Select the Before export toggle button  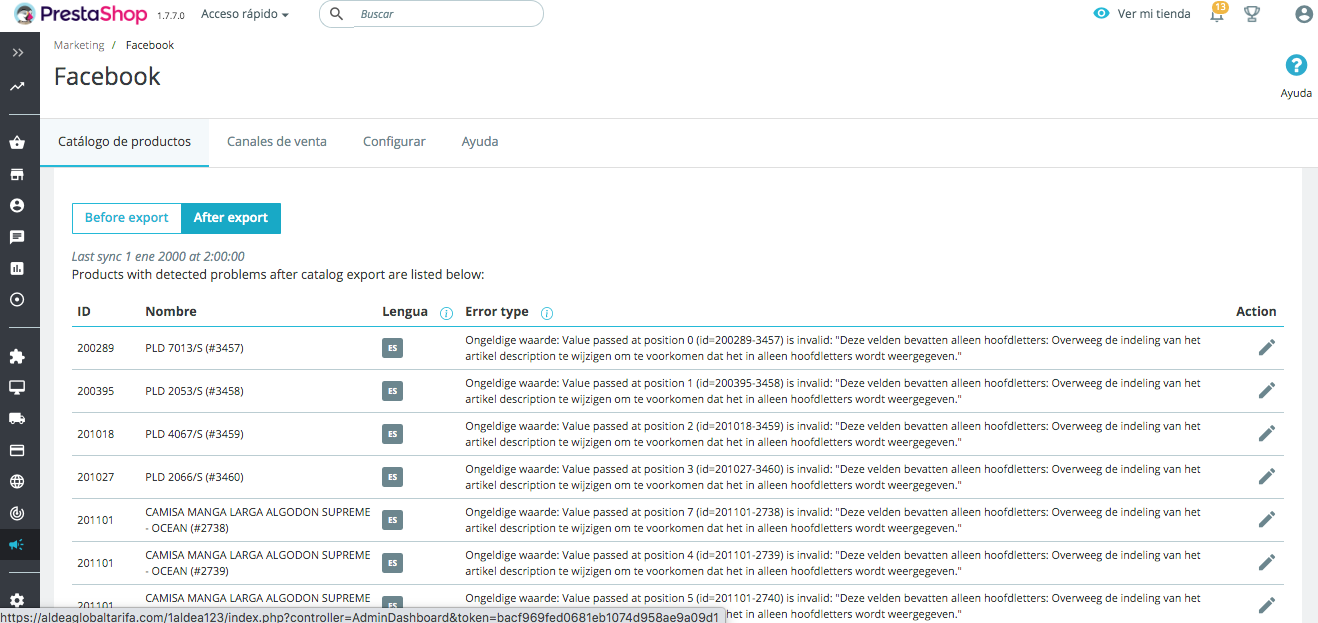click(127, 218)
